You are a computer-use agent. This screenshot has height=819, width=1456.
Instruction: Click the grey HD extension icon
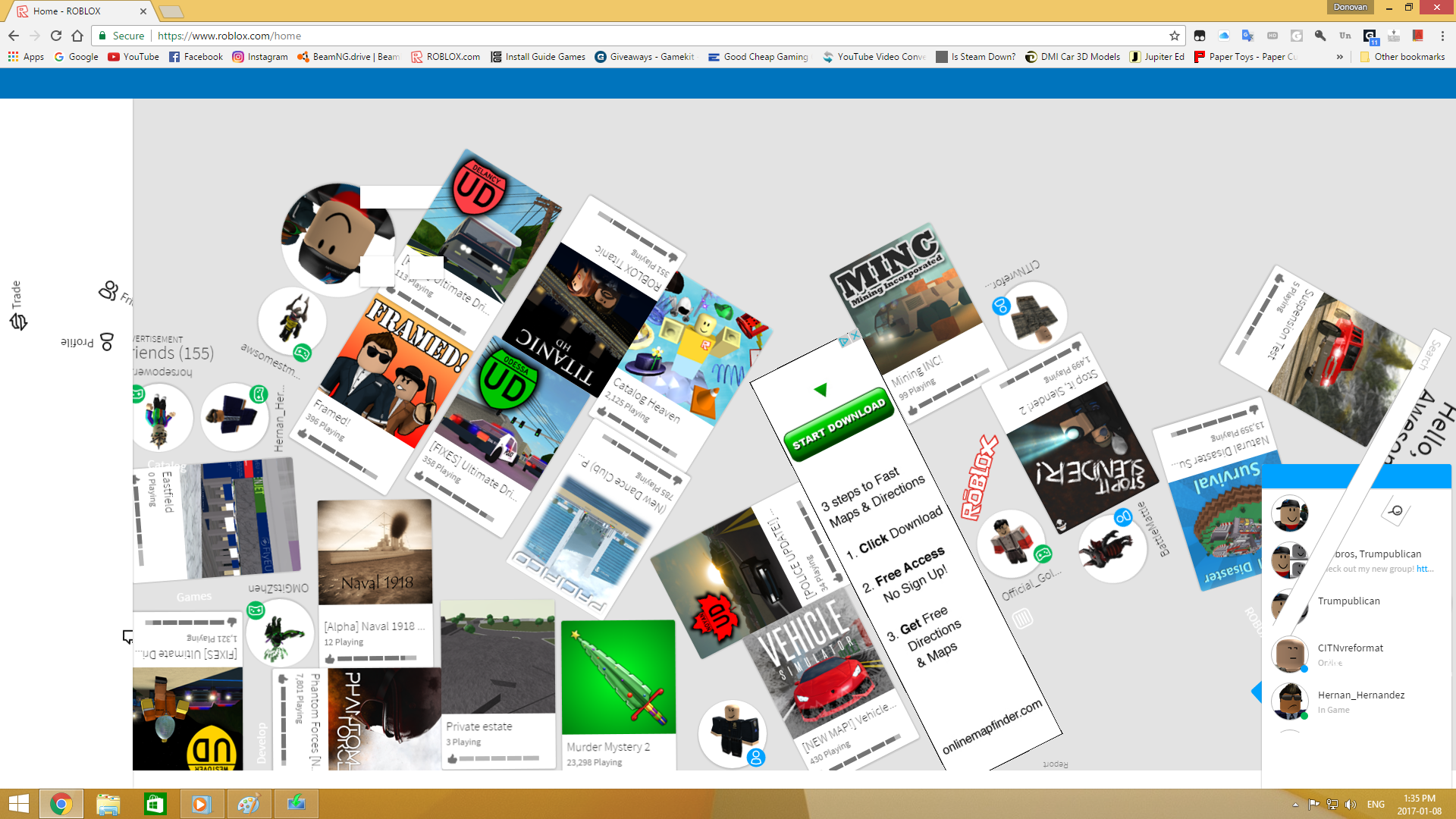1272,36
